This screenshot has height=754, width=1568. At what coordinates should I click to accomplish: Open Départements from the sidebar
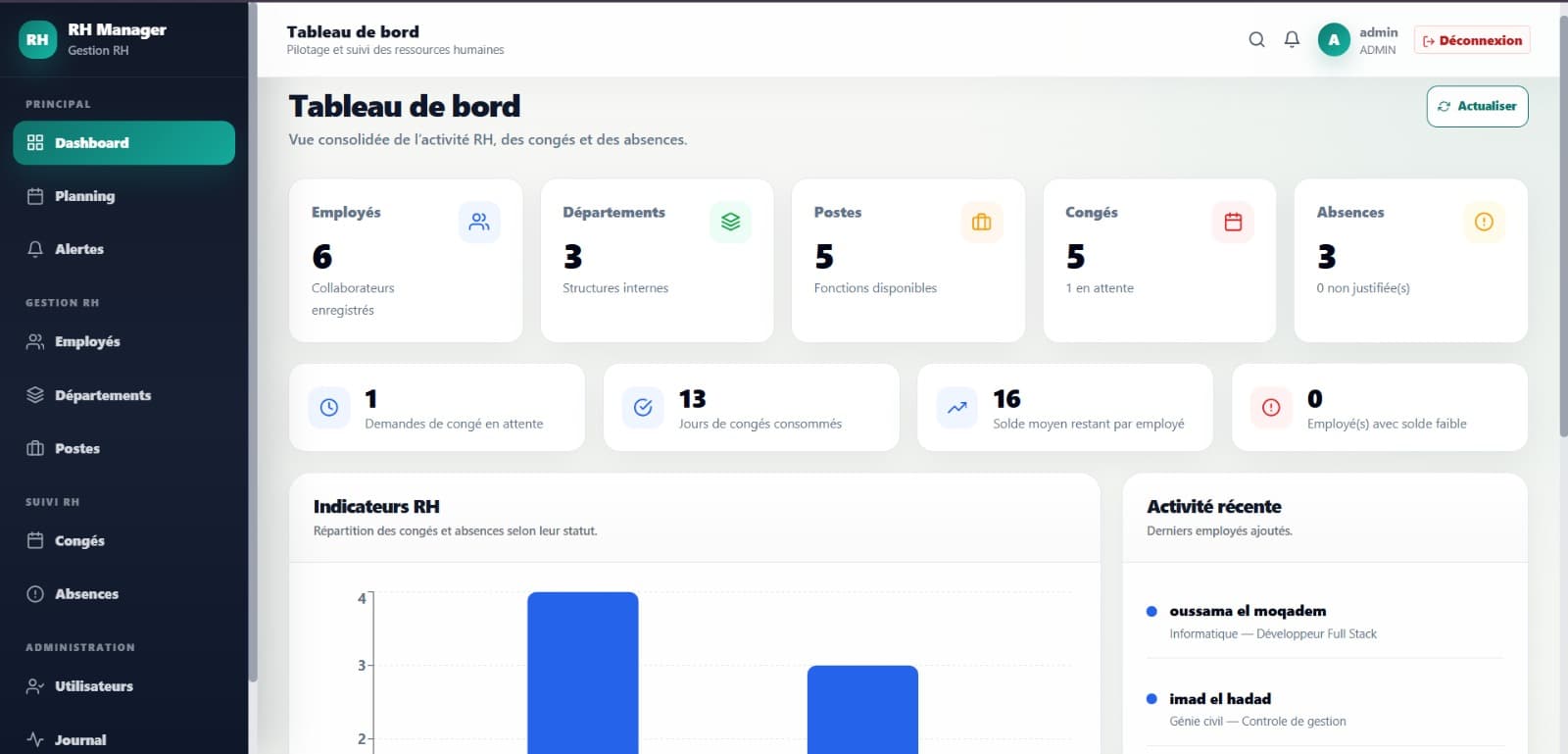tap(124, 395)
